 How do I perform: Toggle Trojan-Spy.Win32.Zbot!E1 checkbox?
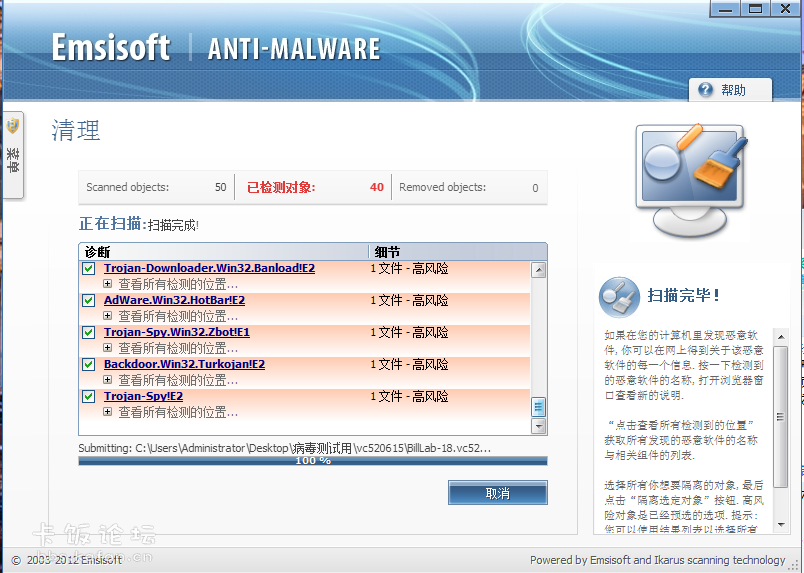(x=89, y=332)
